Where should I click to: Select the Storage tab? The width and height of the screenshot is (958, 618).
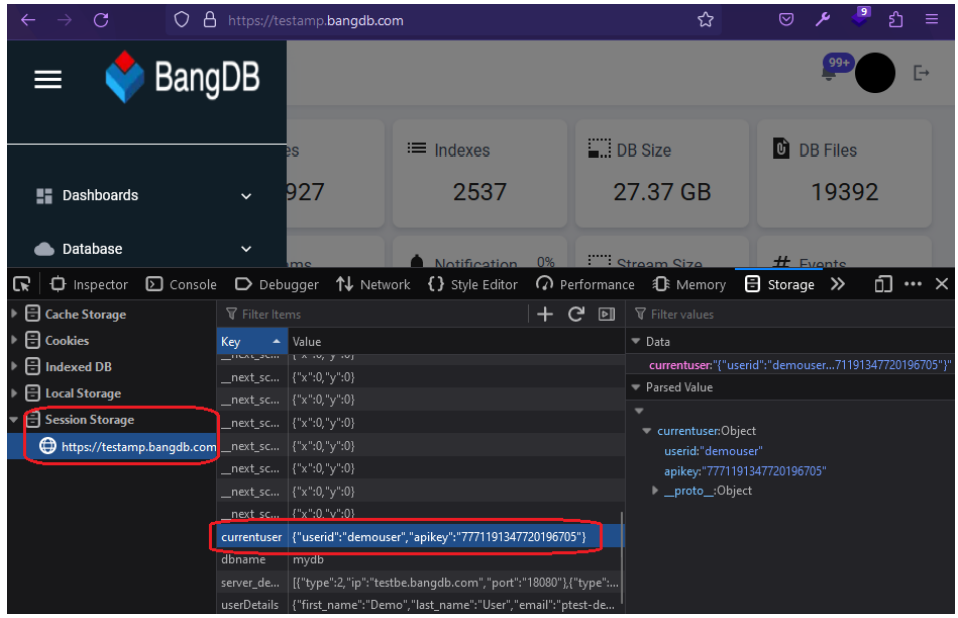(x=780, y=285)
